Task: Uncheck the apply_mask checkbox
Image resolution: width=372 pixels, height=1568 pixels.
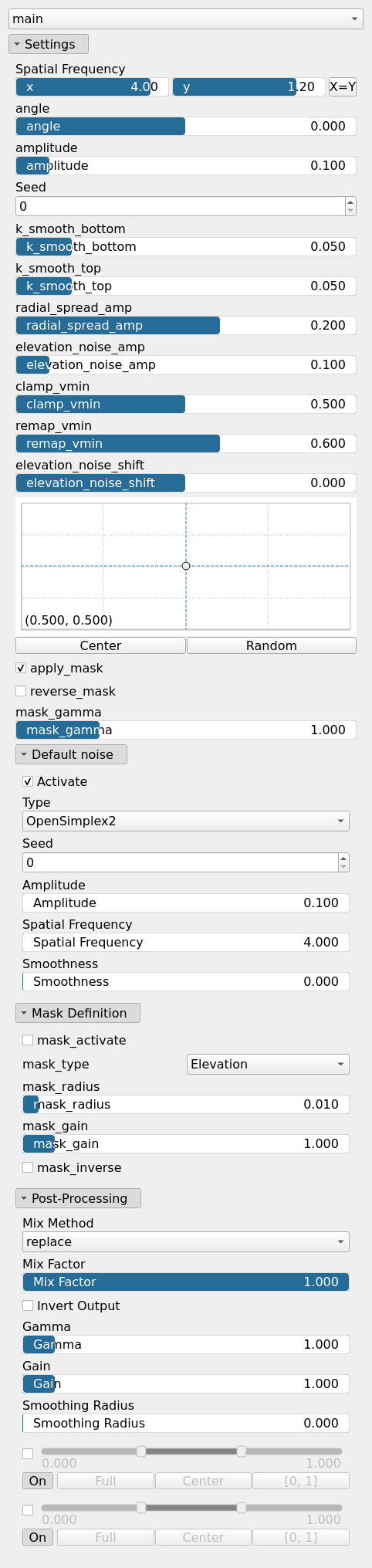Action: [x=21, y=668]
